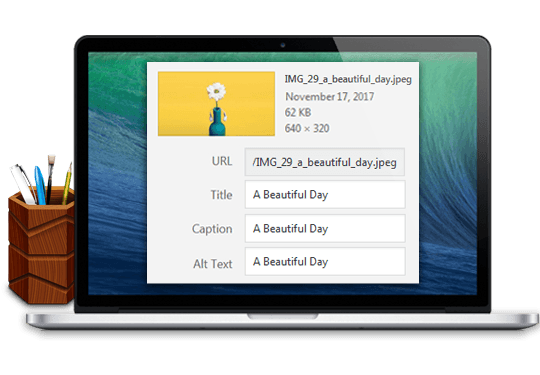Click the URL label
Screen dimensions: 540x375
click(222, 161)
